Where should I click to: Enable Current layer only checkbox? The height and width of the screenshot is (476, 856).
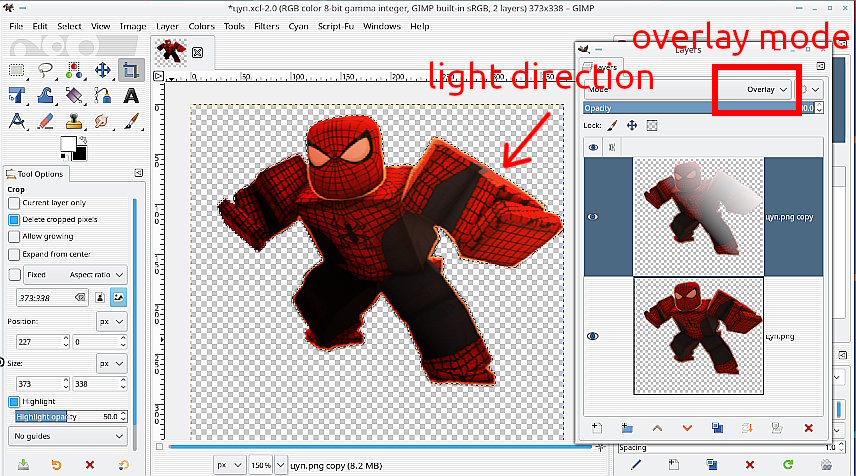[14, 203]
